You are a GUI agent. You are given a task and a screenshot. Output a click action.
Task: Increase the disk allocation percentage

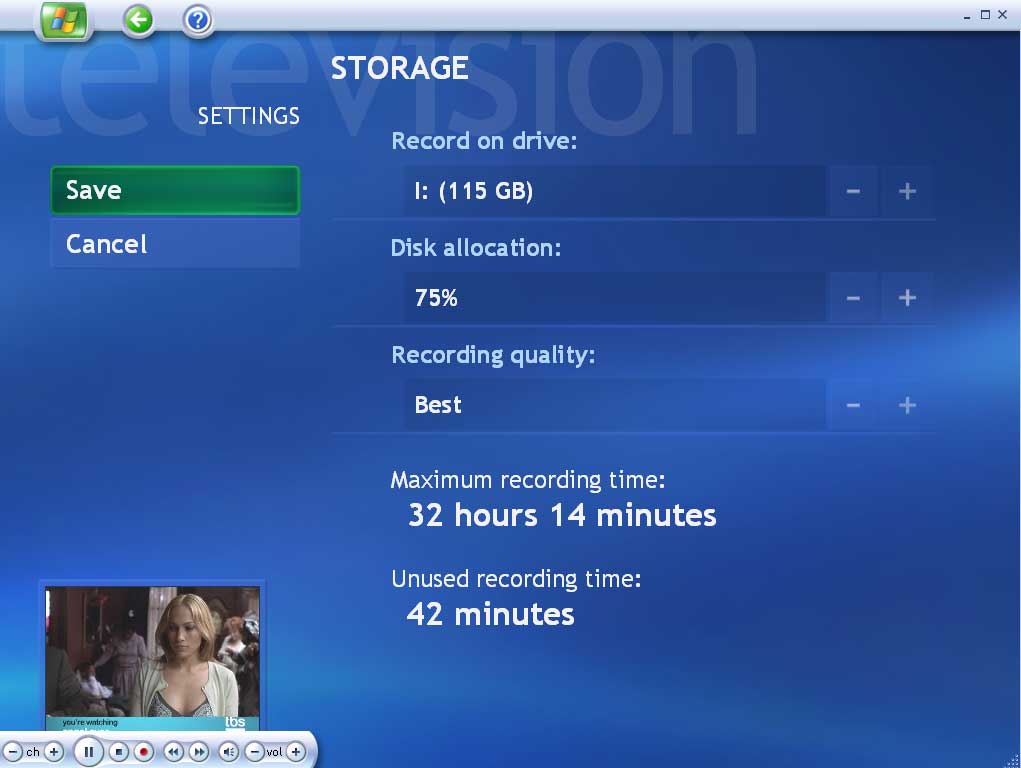[906, 297]
